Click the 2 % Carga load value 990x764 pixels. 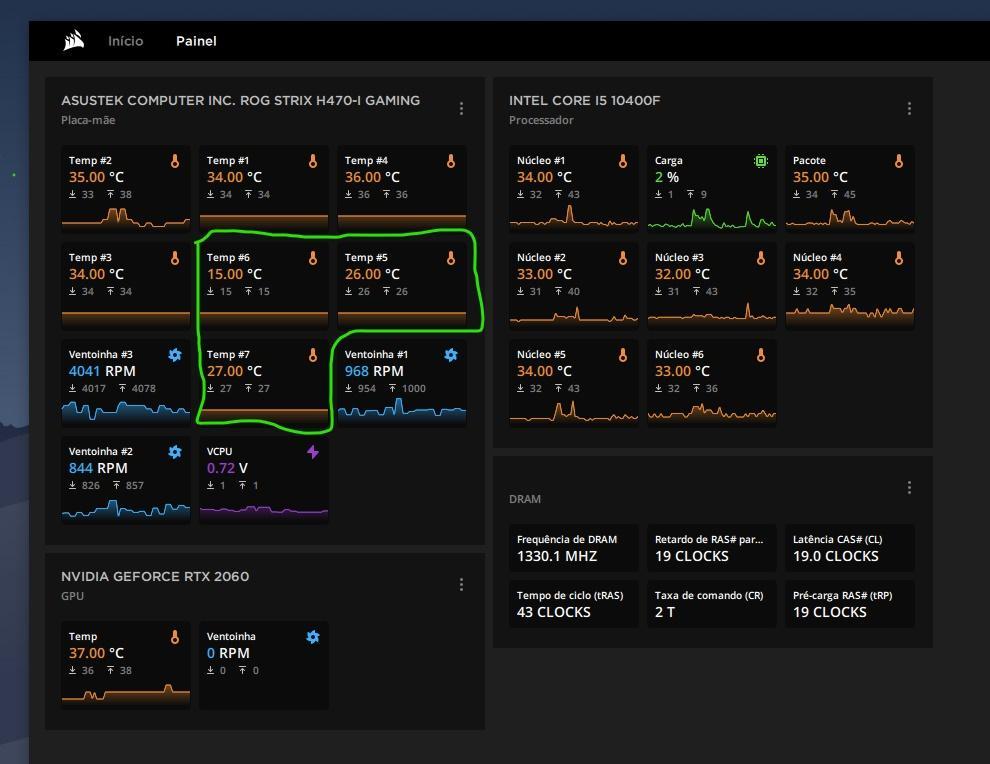tap(667, 177)
